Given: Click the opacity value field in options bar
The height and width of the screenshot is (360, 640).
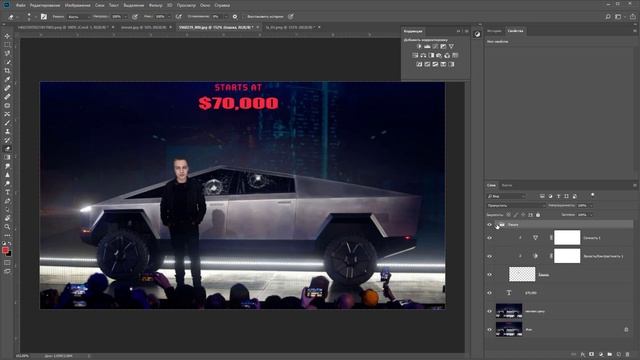Looking at the screenshot, I should (116, 17).
